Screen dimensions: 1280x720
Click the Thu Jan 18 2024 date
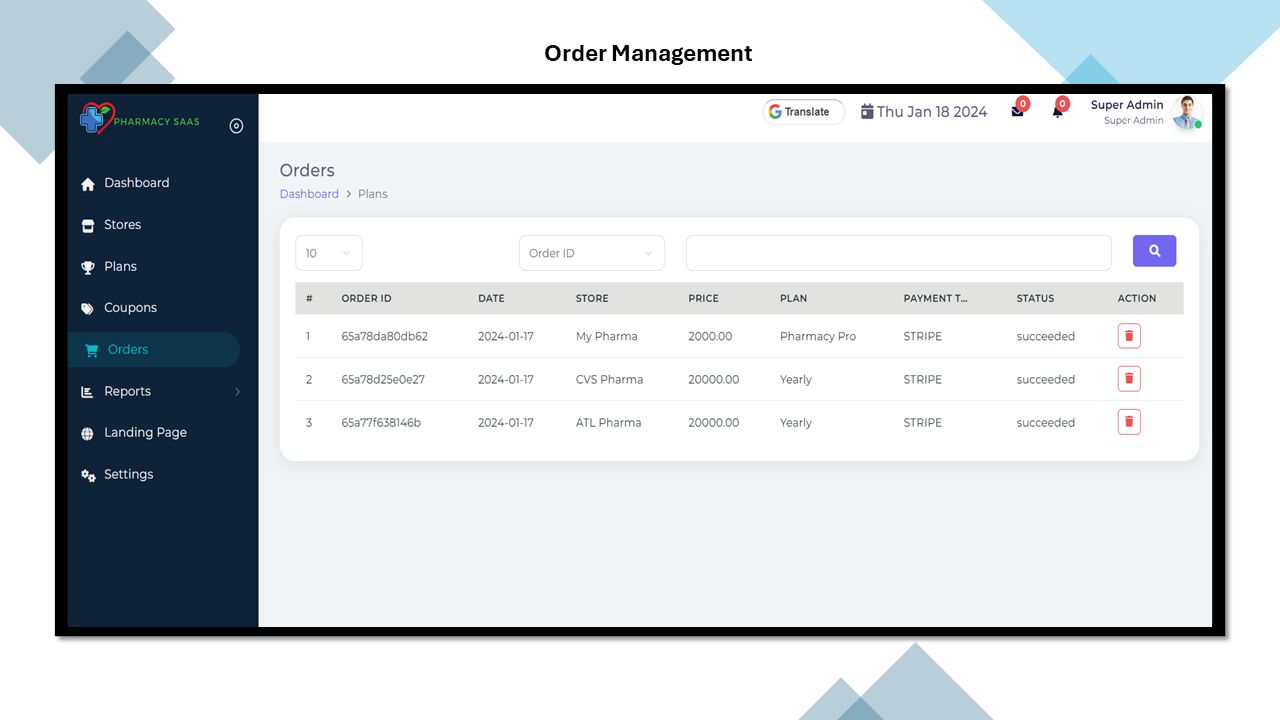[x=932, y=112]
